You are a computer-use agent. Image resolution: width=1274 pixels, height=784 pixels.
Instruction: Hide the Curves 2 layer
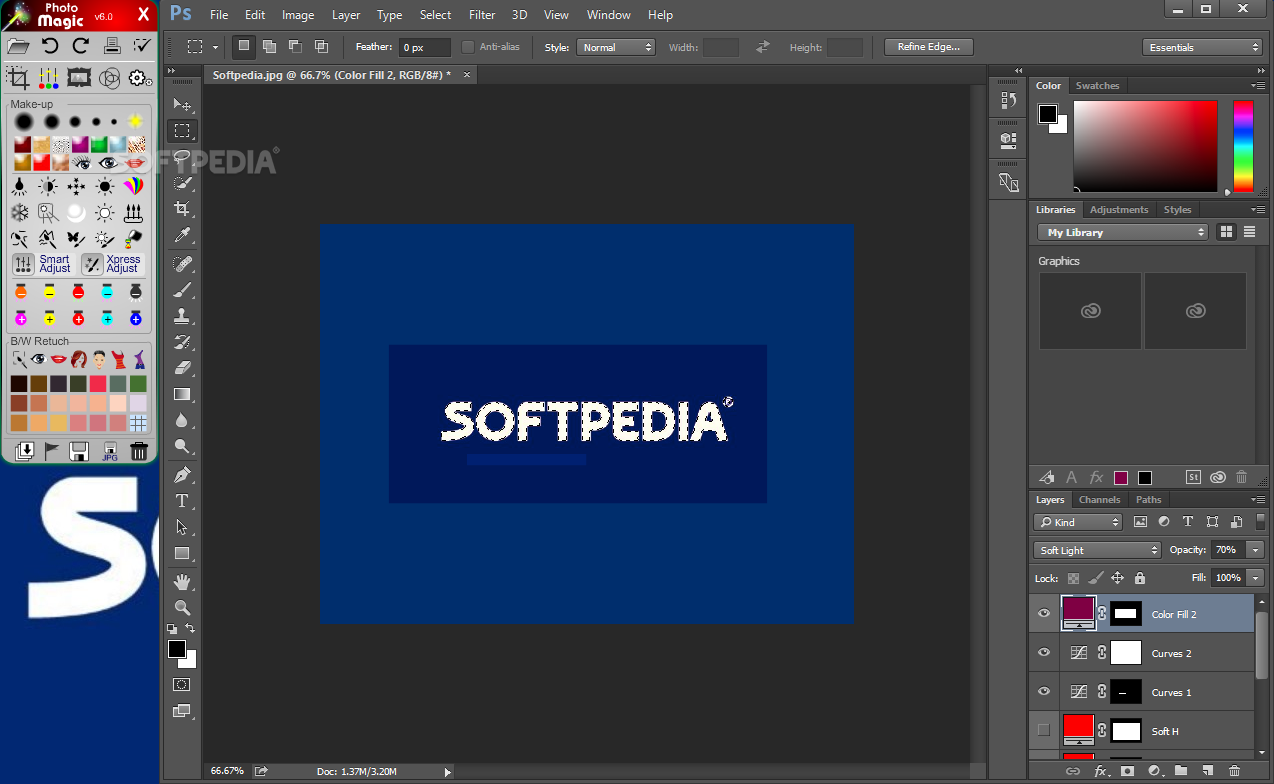point(1044,653)
